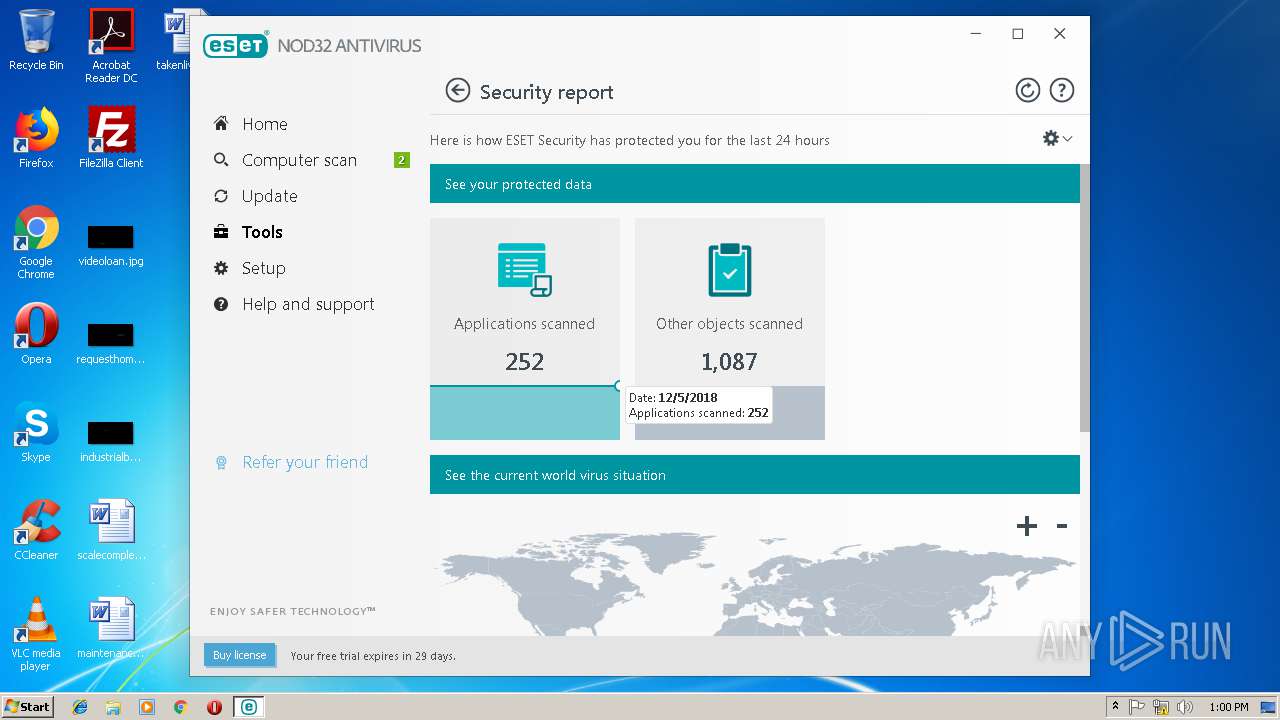Click the ESET taskbar button
Image resolution: width=1280 pixels, height=720 pixels.
(x=248, y=707)
